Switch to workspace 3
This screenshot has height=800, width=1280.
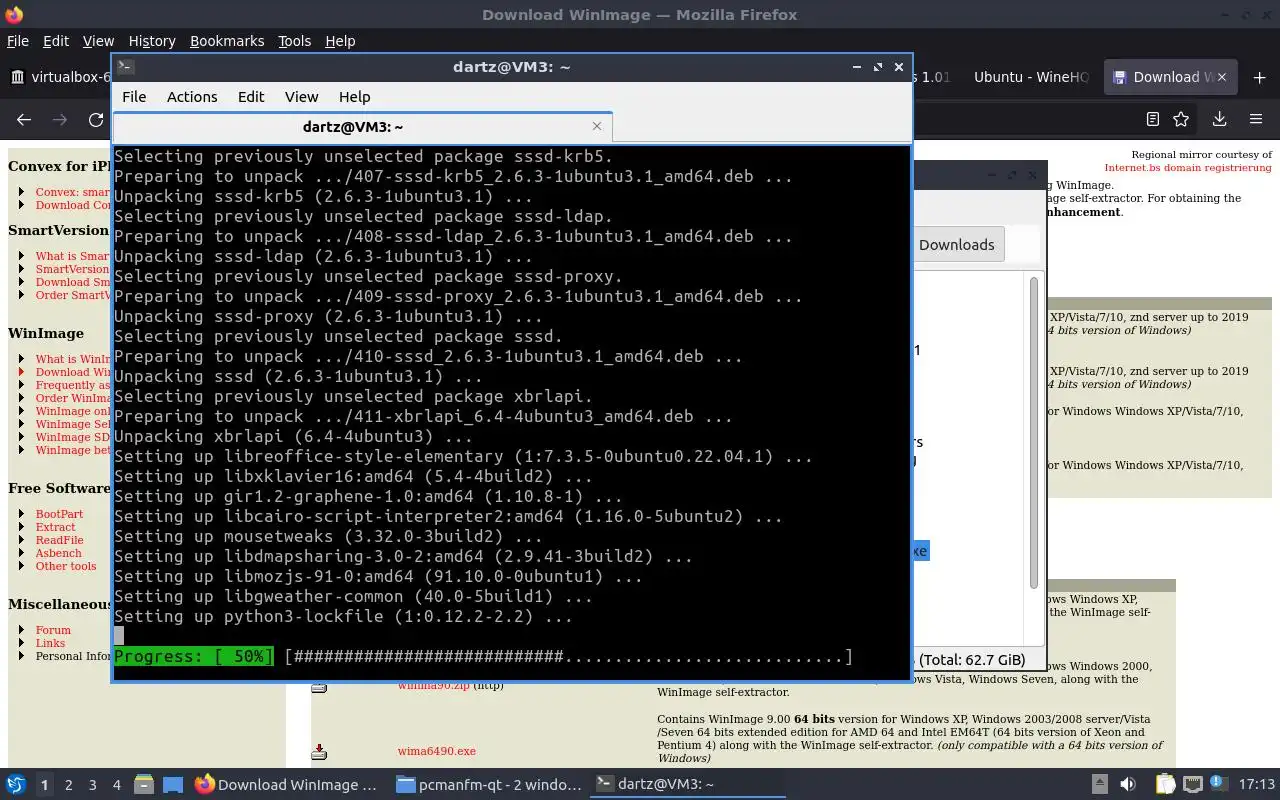pos(92,784)
